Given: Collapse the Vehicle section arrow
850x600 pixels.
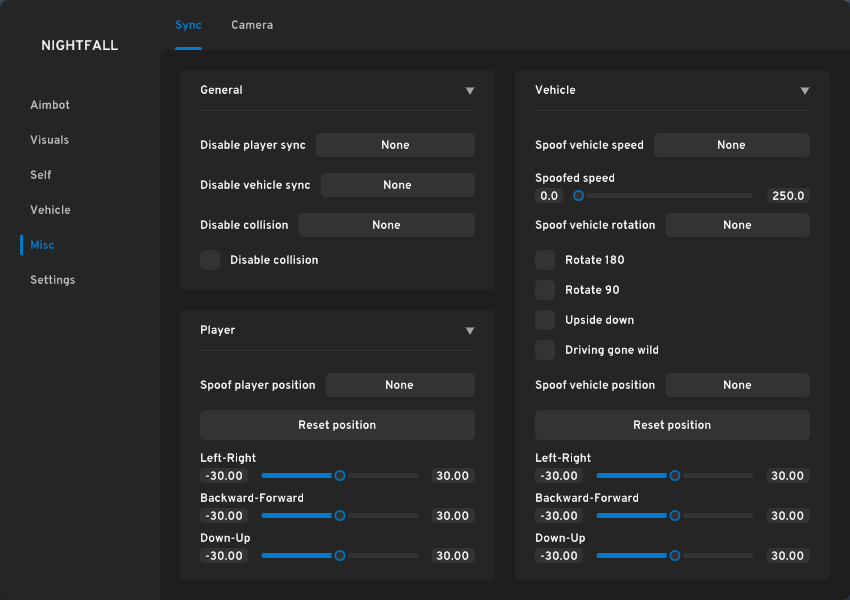Looking at the screenshot, I should 805,91.
